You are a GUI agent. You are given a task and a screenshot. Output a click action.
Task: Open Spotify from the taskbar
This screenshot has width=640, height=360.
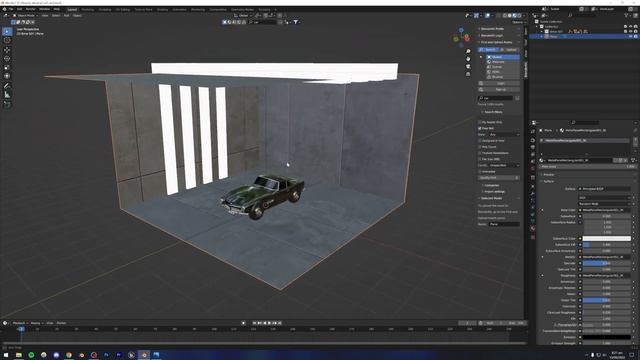pos(31,355)
